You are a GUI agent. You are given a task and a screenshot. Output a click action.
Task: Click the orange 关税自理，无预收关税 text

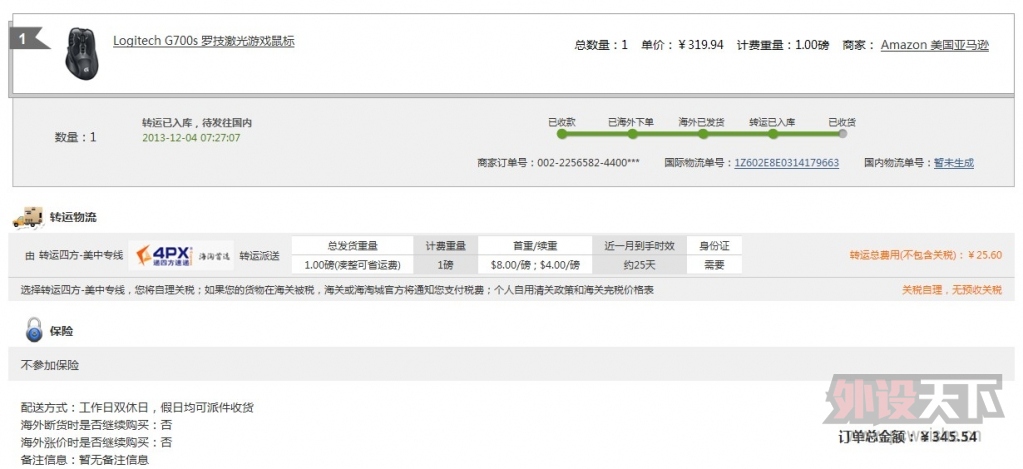tap(952, 290)
